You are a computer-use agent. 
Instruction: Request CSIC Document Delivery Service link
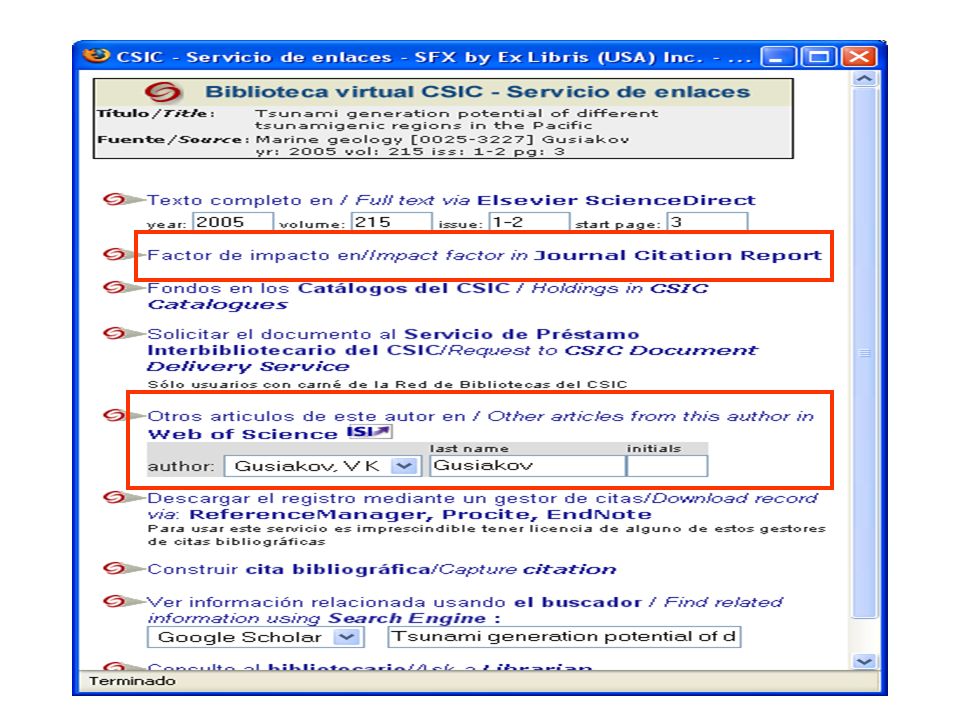(452, 350)
